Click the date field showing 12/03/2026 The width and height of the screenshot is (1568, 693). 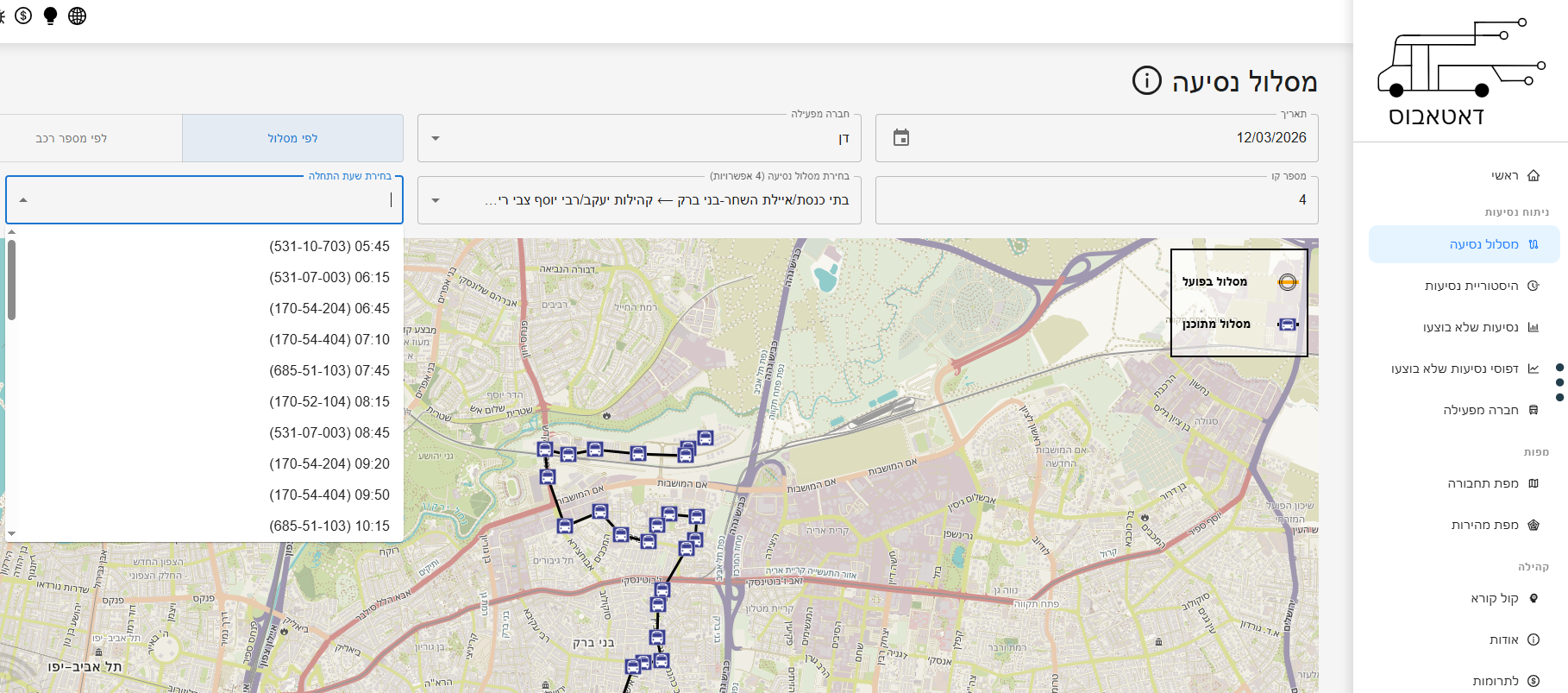click(1096, 138)
